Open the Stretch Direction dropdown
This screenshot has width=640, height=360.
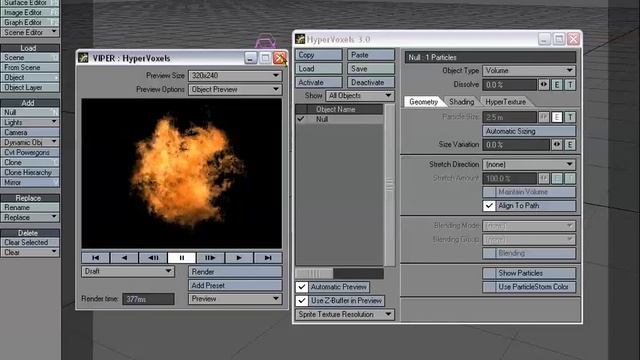529,164
